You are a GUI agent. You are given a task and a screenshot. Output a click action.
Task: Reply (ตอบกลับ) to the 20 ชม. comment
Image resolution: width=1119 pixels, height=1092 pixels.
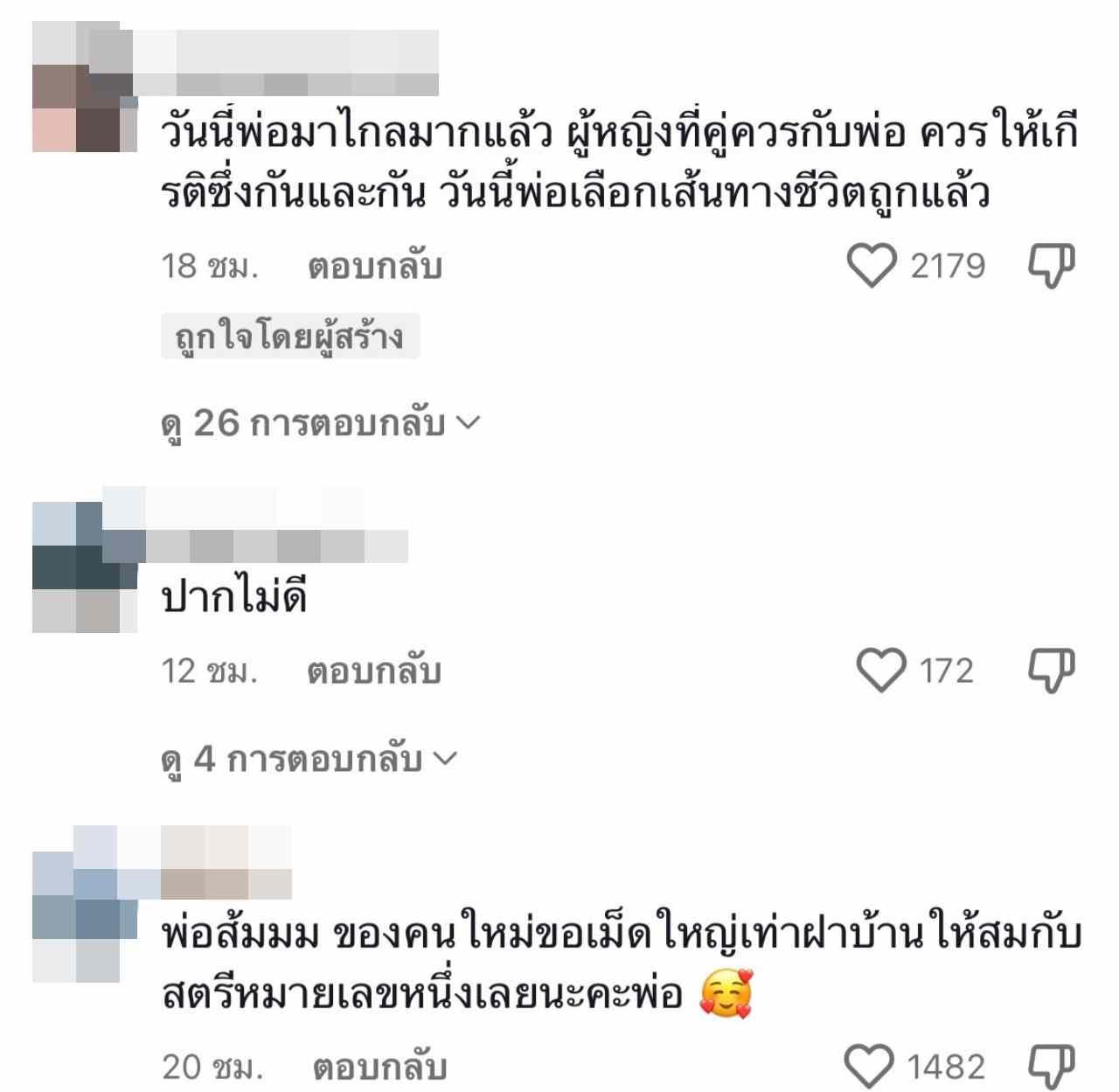[379, 1068]
